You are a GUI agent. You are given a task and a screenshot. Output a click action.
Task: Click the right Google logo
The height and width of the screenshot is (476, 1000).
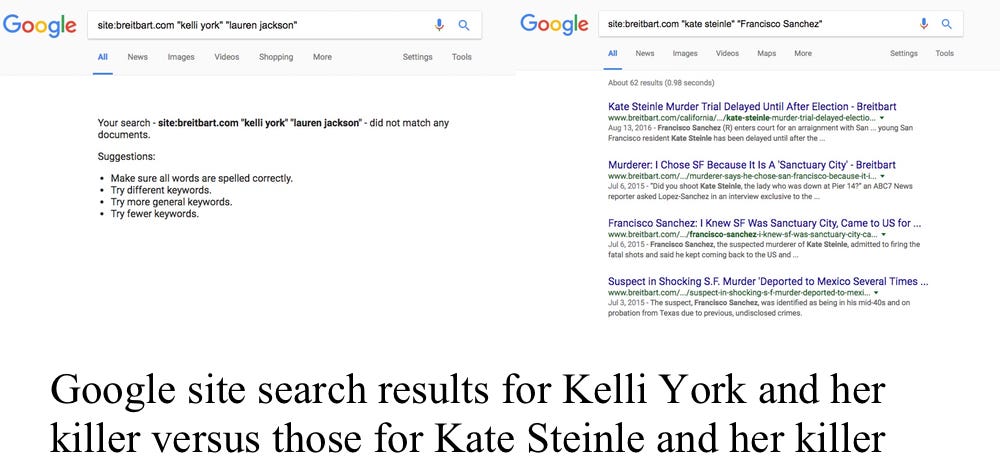coord(554,24)
